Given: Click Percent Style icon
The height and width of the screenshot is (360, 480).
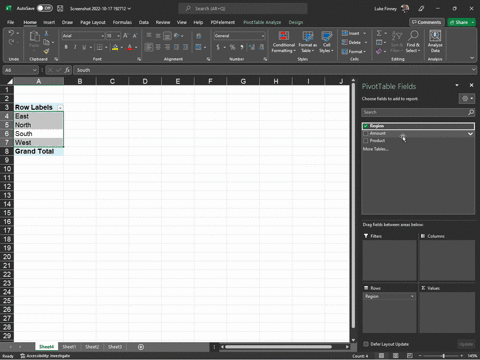Looking at the screenshot, I should 232,47.
